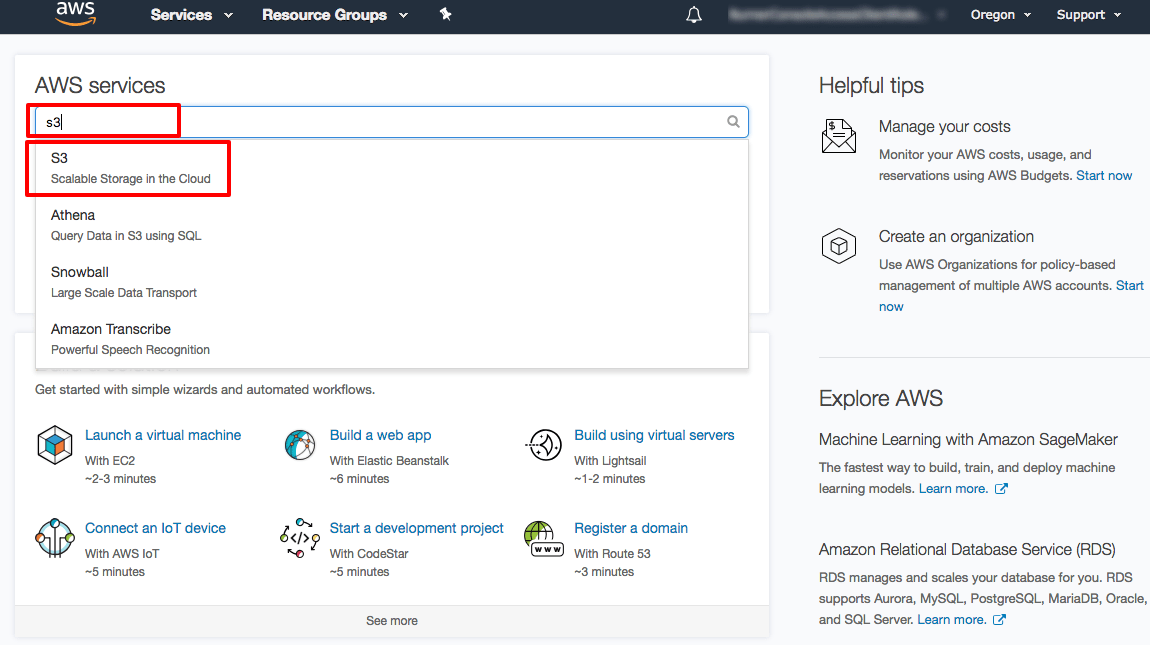Click the AWS logo home icon
The image size is (1150, 645).
coord(76,13)
